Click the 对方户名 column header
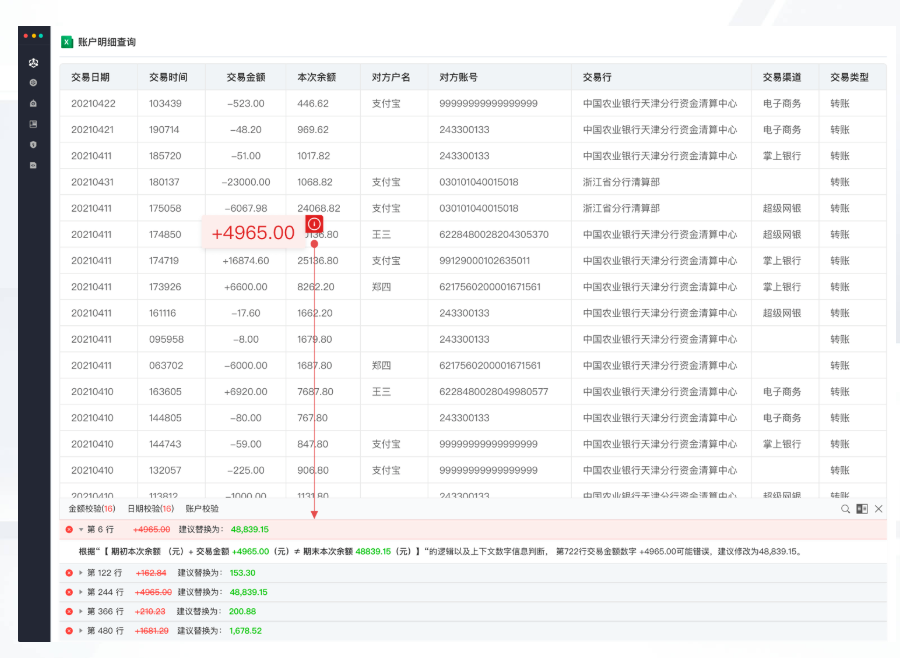 [391, 78]
